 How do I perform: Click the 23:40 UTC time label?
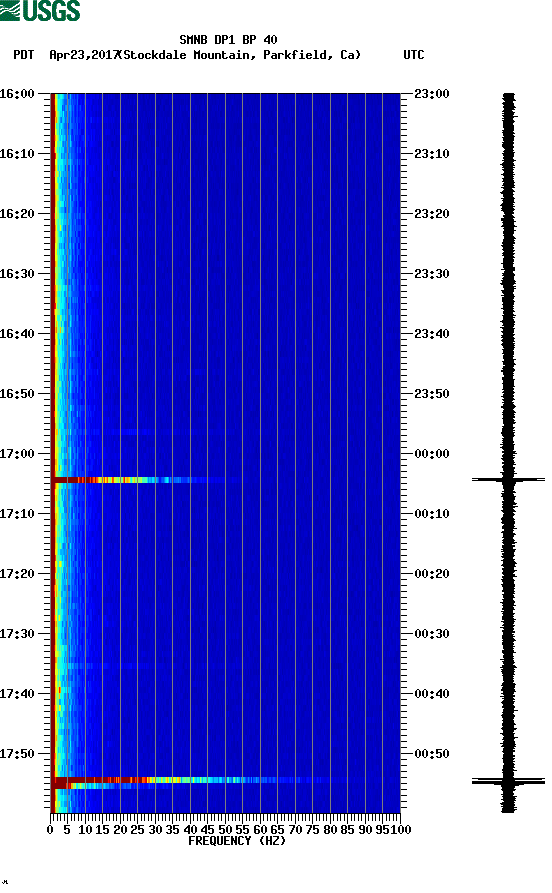(x=432, y=334)
